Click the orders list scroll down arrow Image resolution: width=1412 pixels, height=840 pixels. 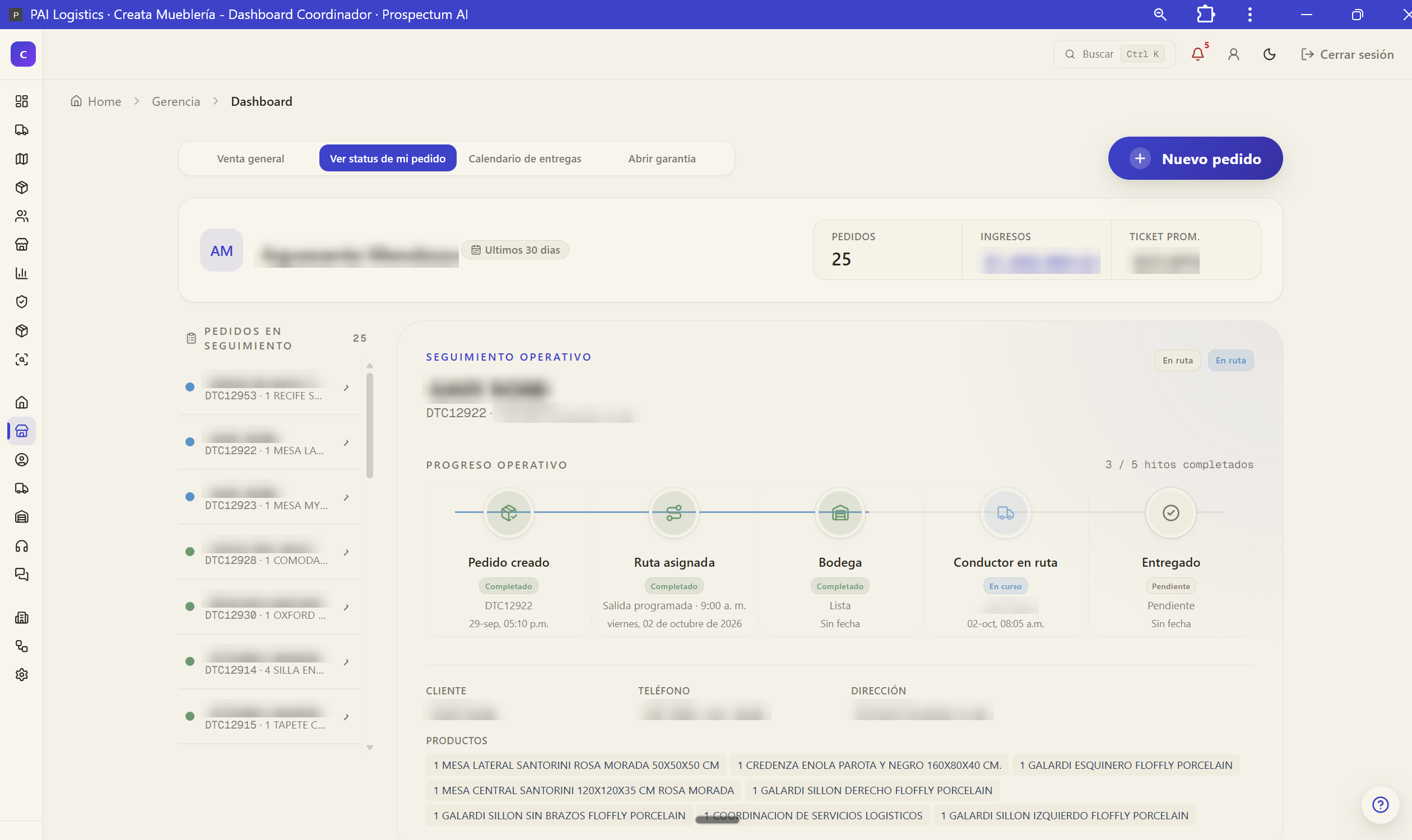pyautogui.click(x=370, y=748)
